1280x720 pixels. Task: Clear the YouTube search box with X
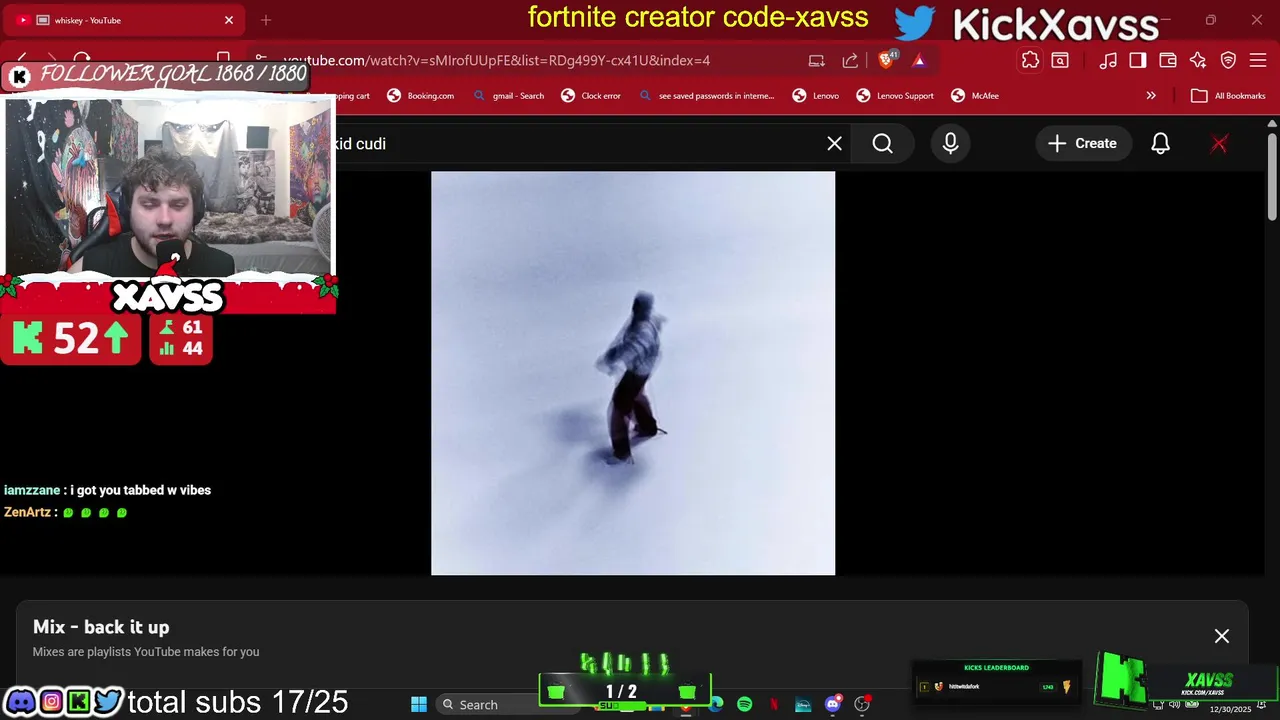coord(834,144)
